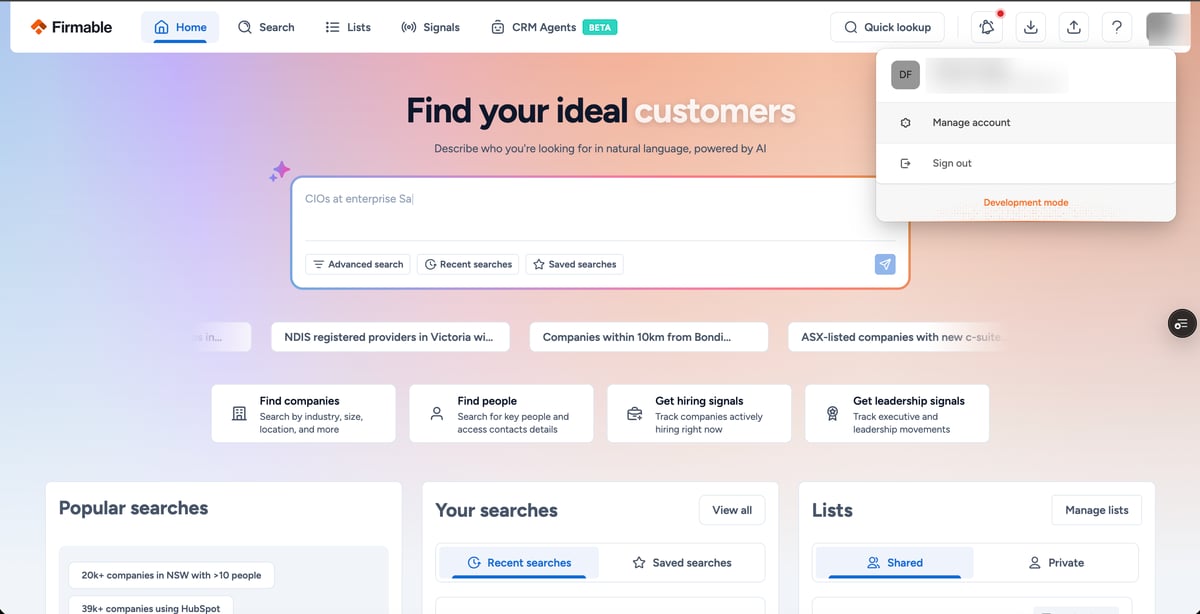The width and height of the screenshot is (1200, 614).
Task: Open 39k+ companies using HubSpot search
Action: pyautogui.click(x=151, y=606)
